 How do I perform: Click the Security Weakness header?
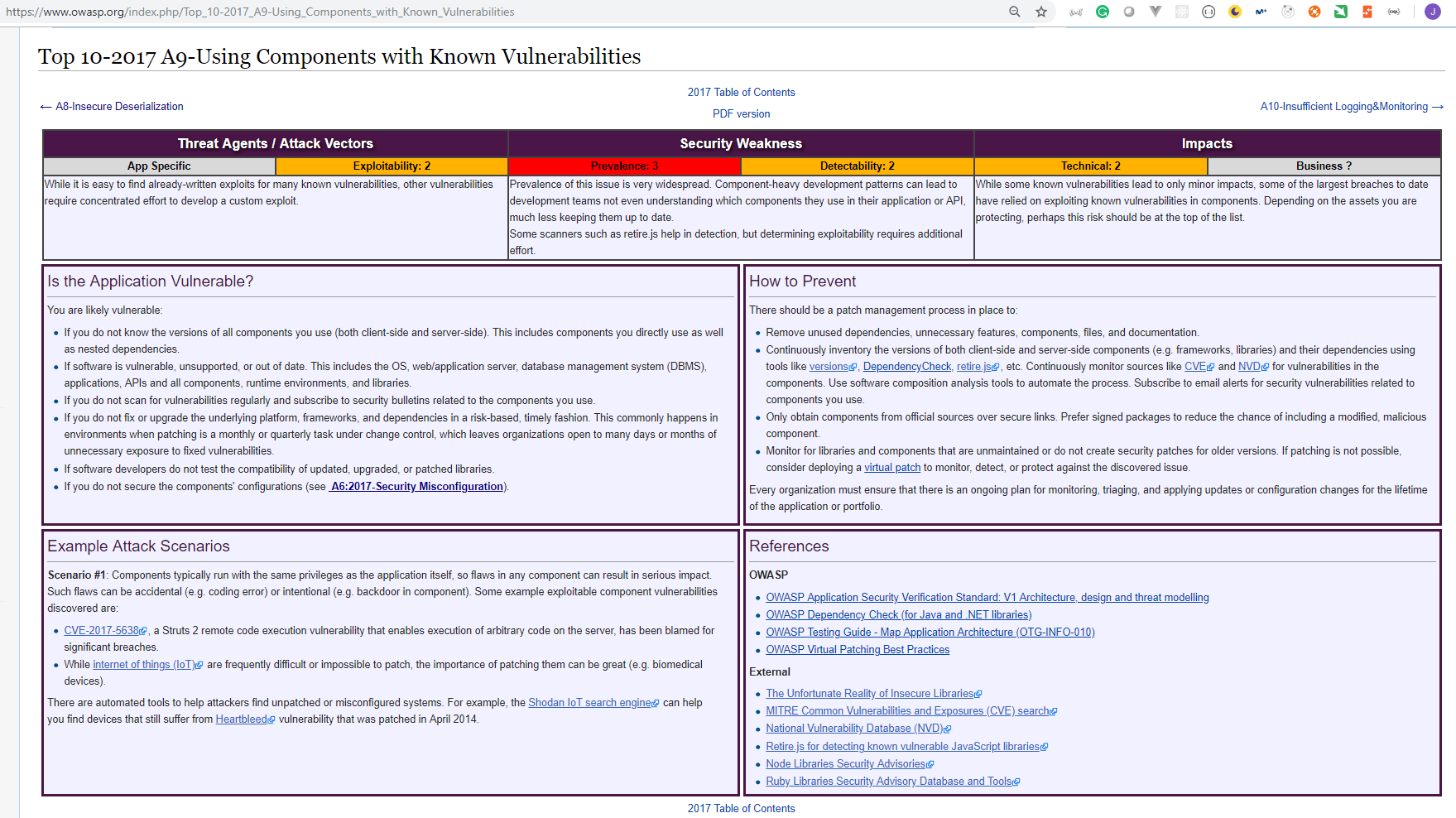click(x=741, y=143)
